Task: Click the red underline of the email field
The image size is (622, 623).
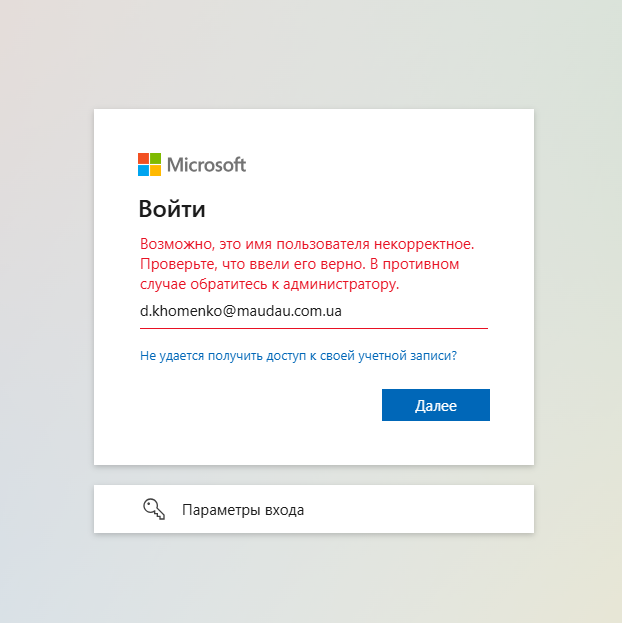Action: click(314, 329)
